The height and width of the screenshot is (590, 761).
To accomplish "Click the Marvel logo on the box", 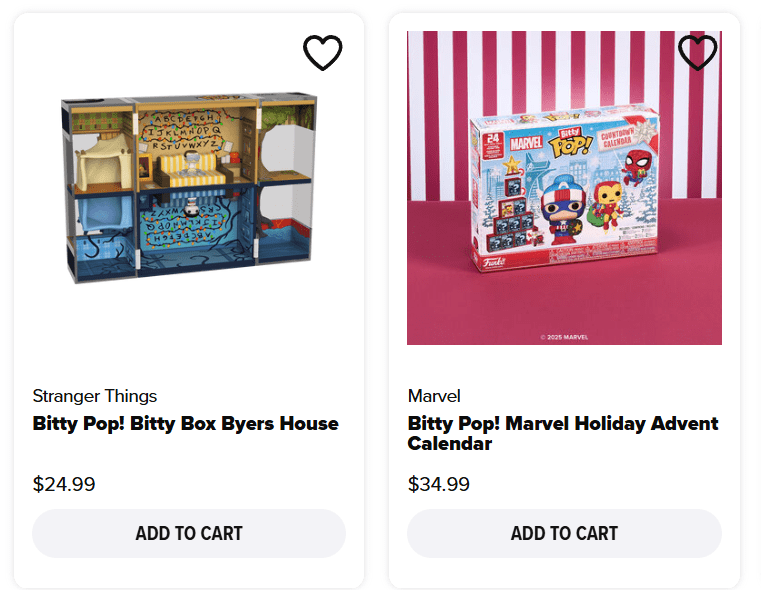I will (528, 143).
